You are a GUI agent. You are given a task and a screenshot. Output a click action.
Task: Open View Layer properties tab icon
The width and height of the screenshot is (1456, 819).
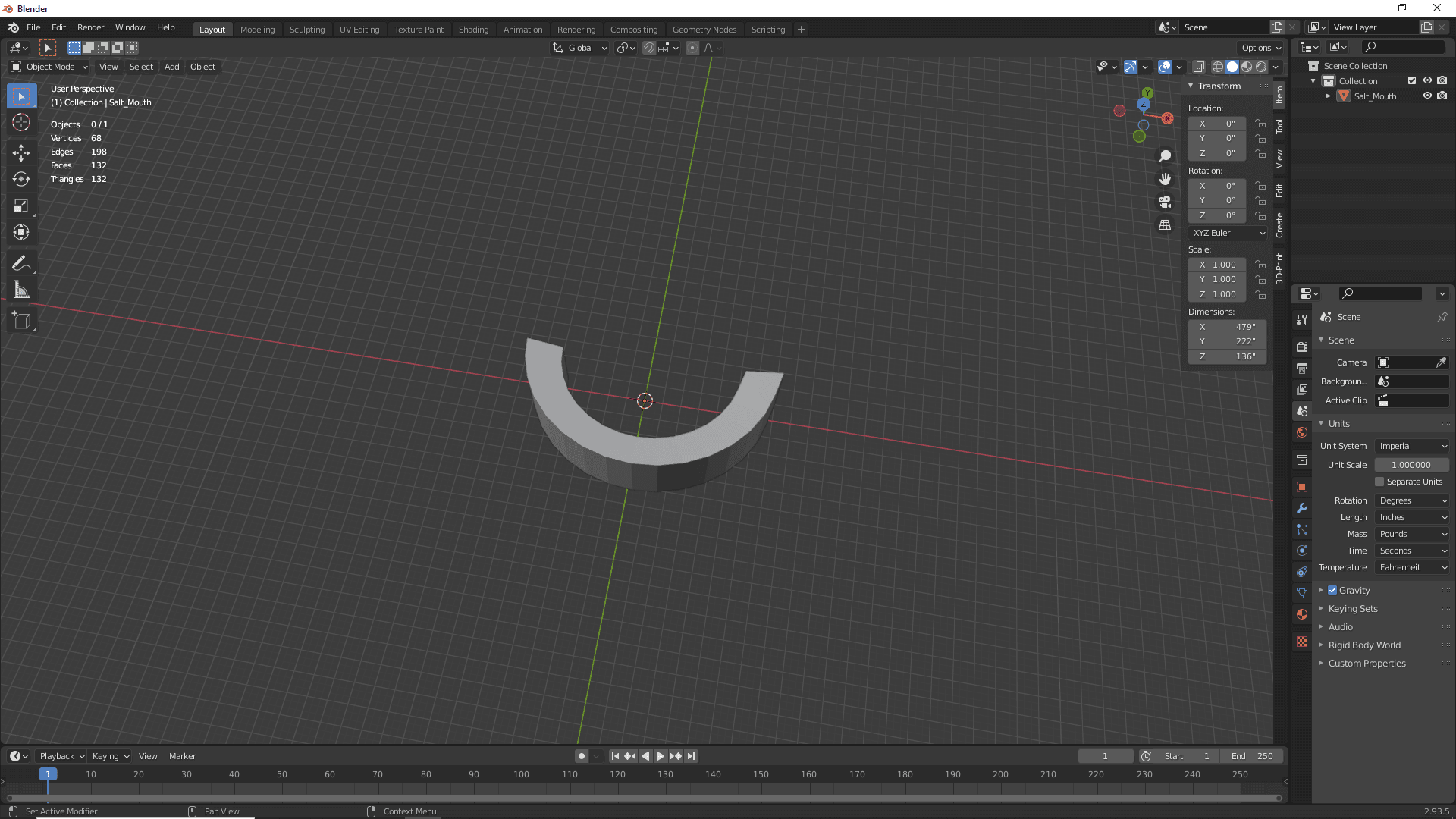coord(1302,389)
